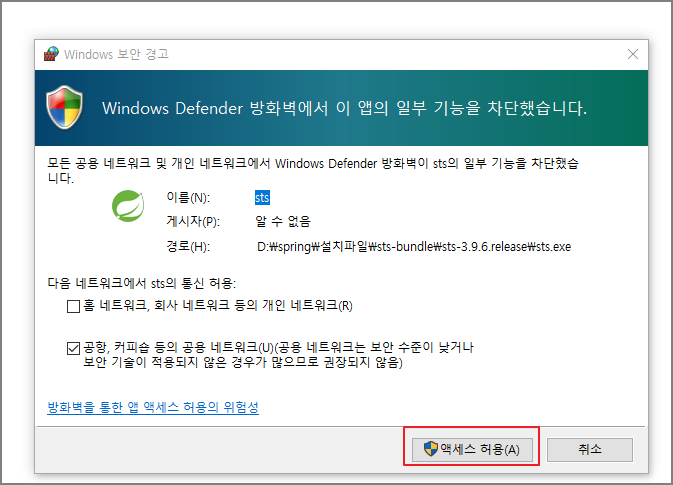The image size is (673, 485).
Task: Close the Windows 보안 경고 dialog
Action: coord(633,54)
